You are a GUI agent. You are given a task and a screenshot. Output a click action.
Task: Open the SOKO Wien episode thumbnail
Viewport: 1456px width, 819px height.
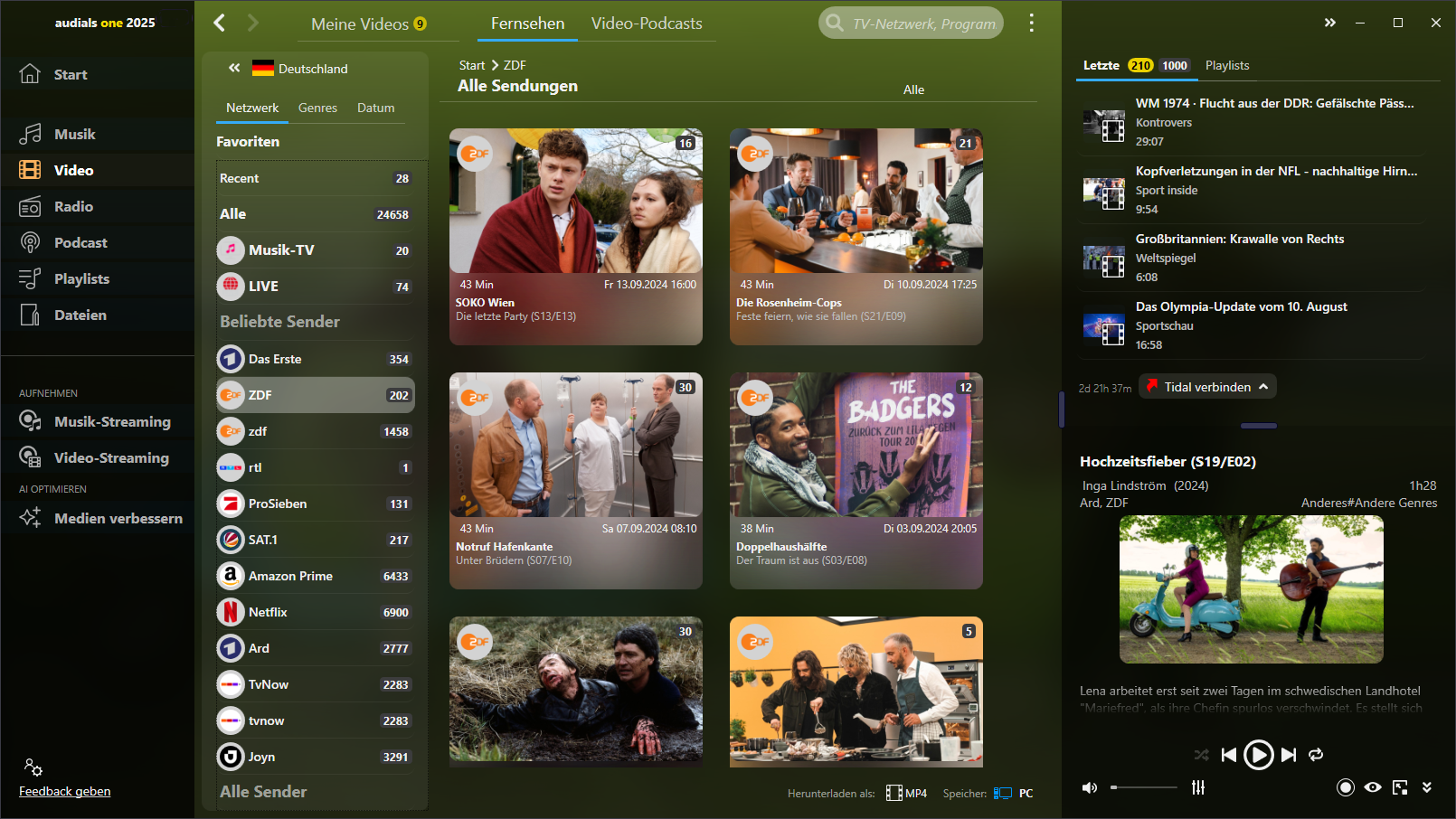point(576,200)
